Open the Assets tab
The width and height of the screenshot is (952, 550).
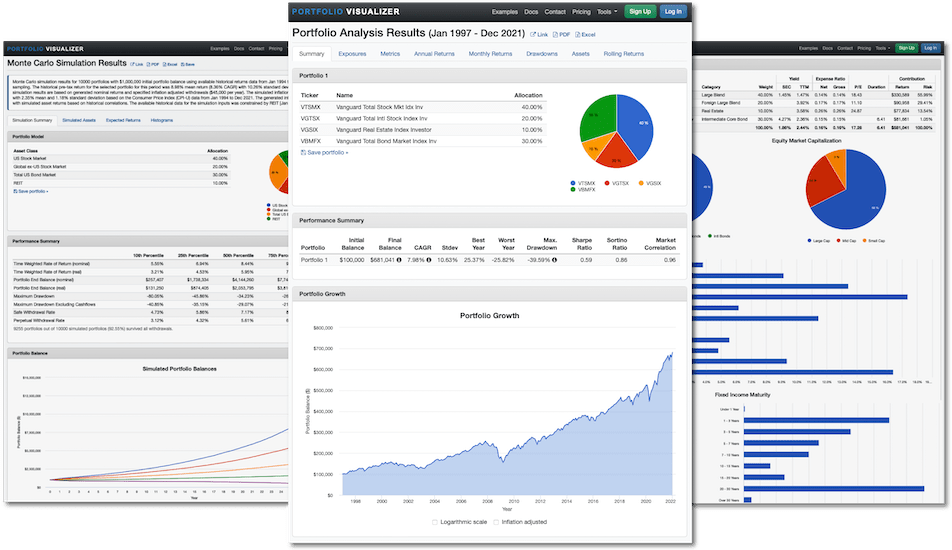(580, 54)
